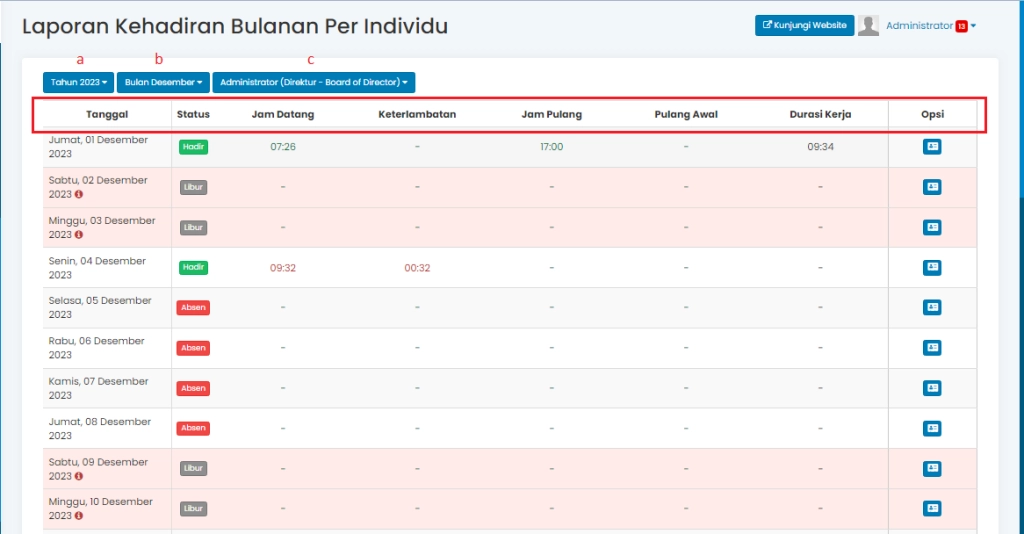Viewport: 1024px width, 534px height.
Task: Open the Administrator (Direktur - Board of Director) selector
Action: [313, 82]
